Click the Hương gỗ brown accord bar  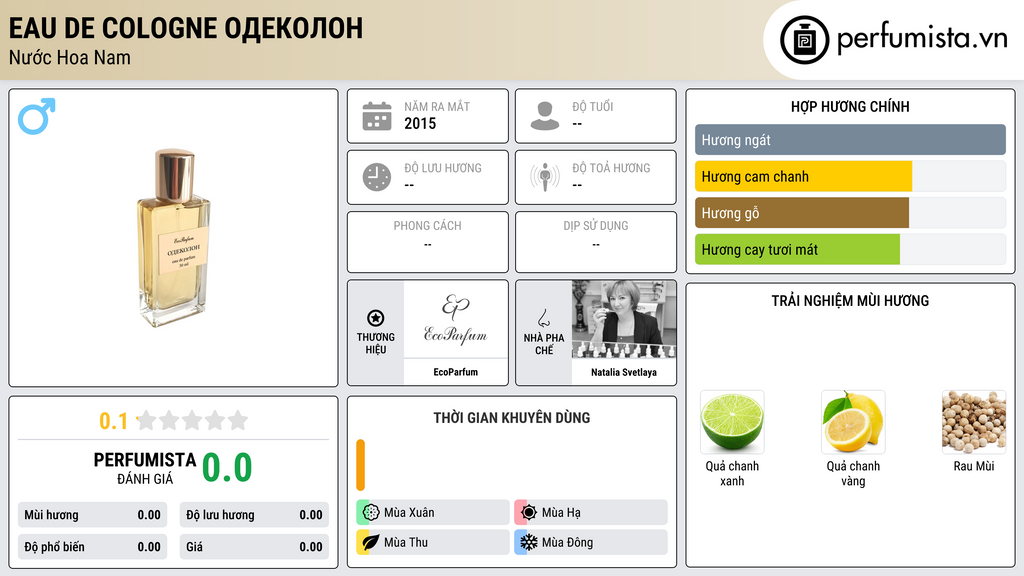pyautogui.click(x=802, y=213)
